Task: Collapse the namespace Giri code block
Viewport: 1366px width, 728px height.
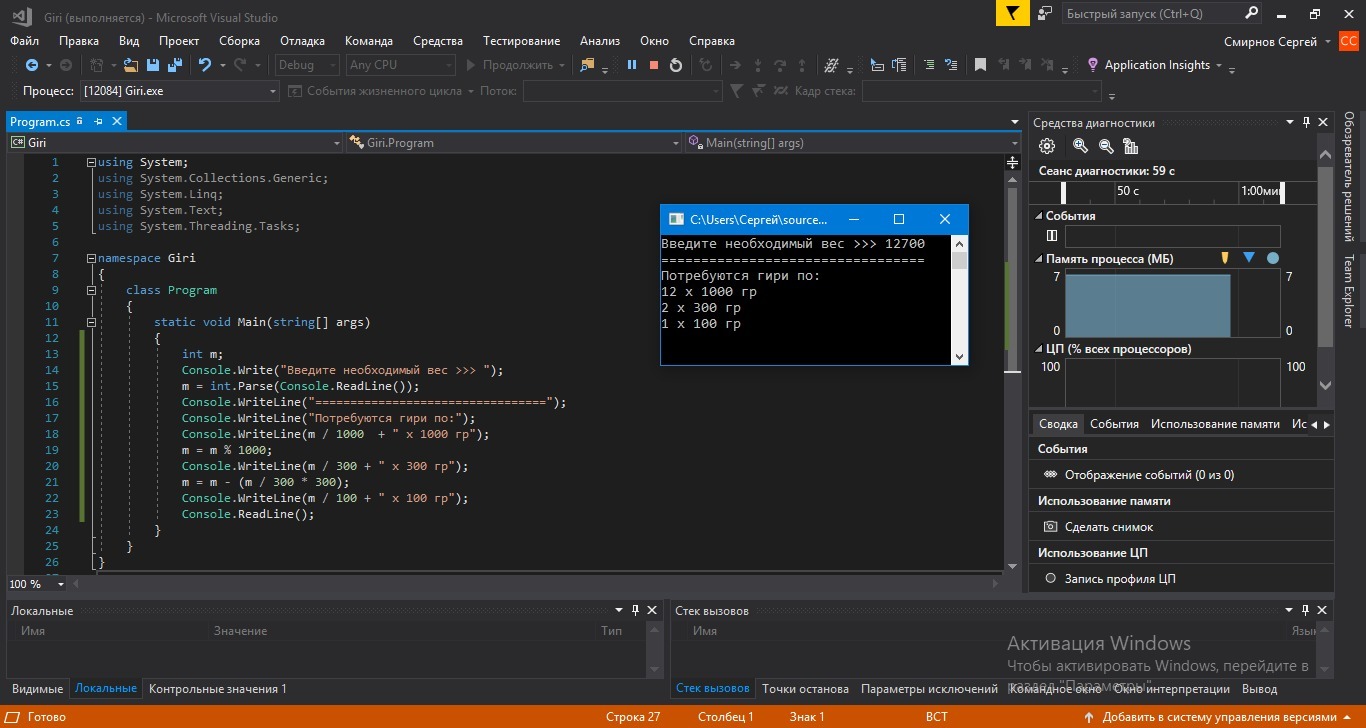Action: 91,258
